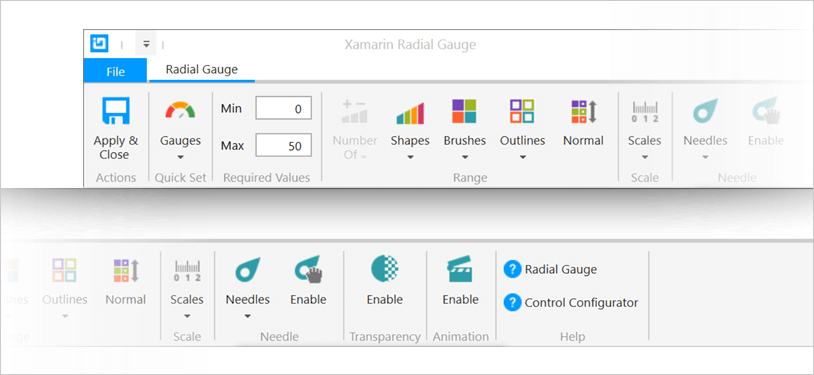Screen dimensions: 814x375
Task: Expand the Scales dropdown arrow in top ribbon
Action: tap(645, 157)
